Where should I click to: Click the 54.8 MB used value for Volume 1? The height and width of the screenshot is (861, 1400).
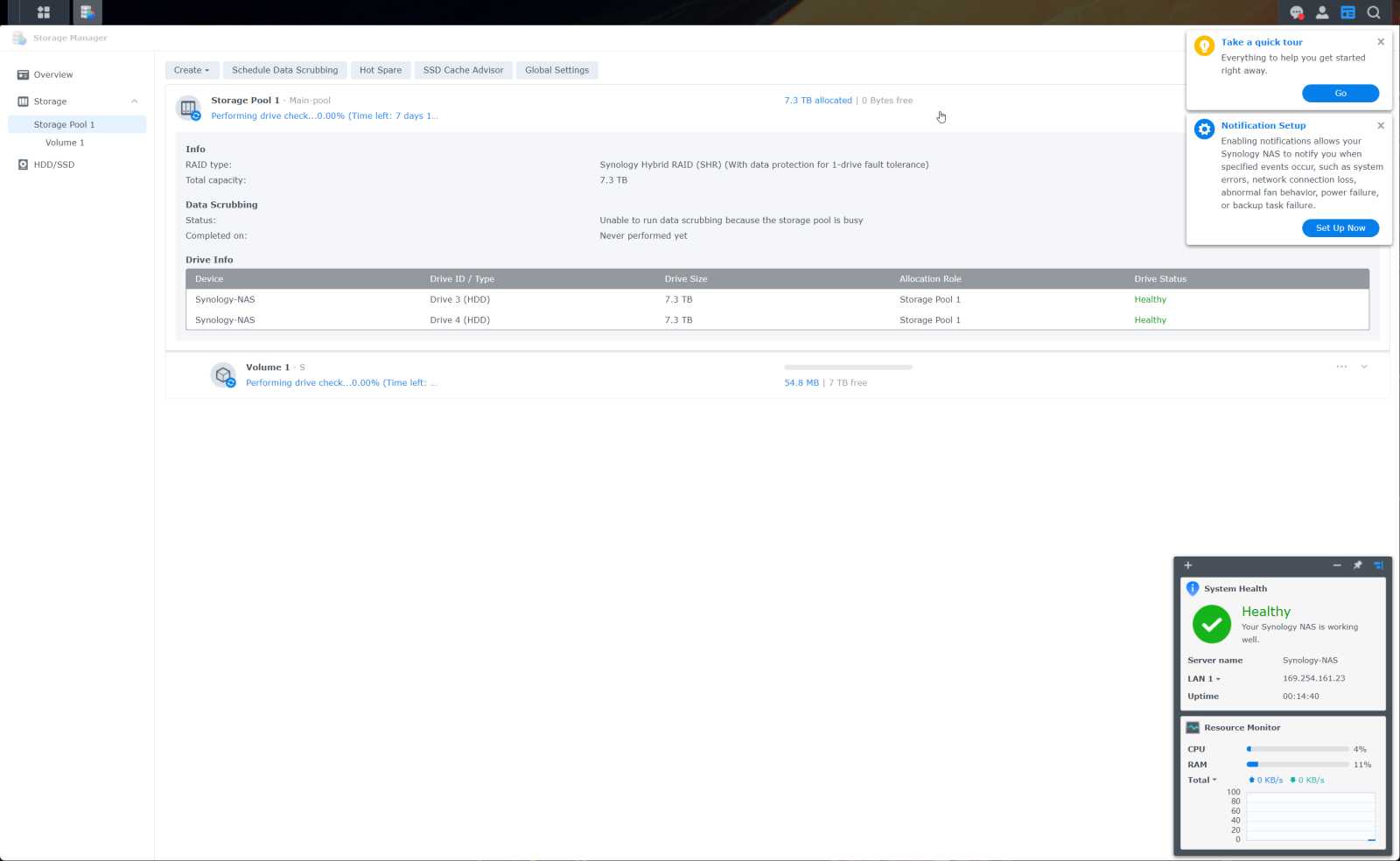coord(801,382)
